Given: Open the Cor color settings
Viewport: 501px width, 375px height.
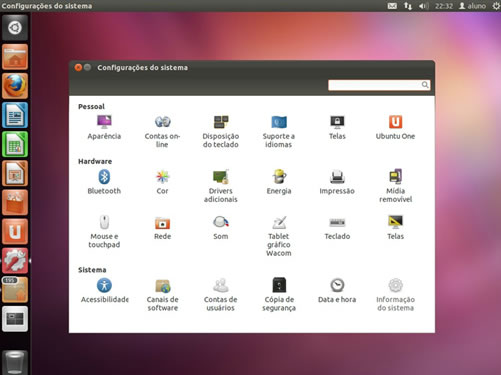Looking at the screenshot, I should (162, 182).
